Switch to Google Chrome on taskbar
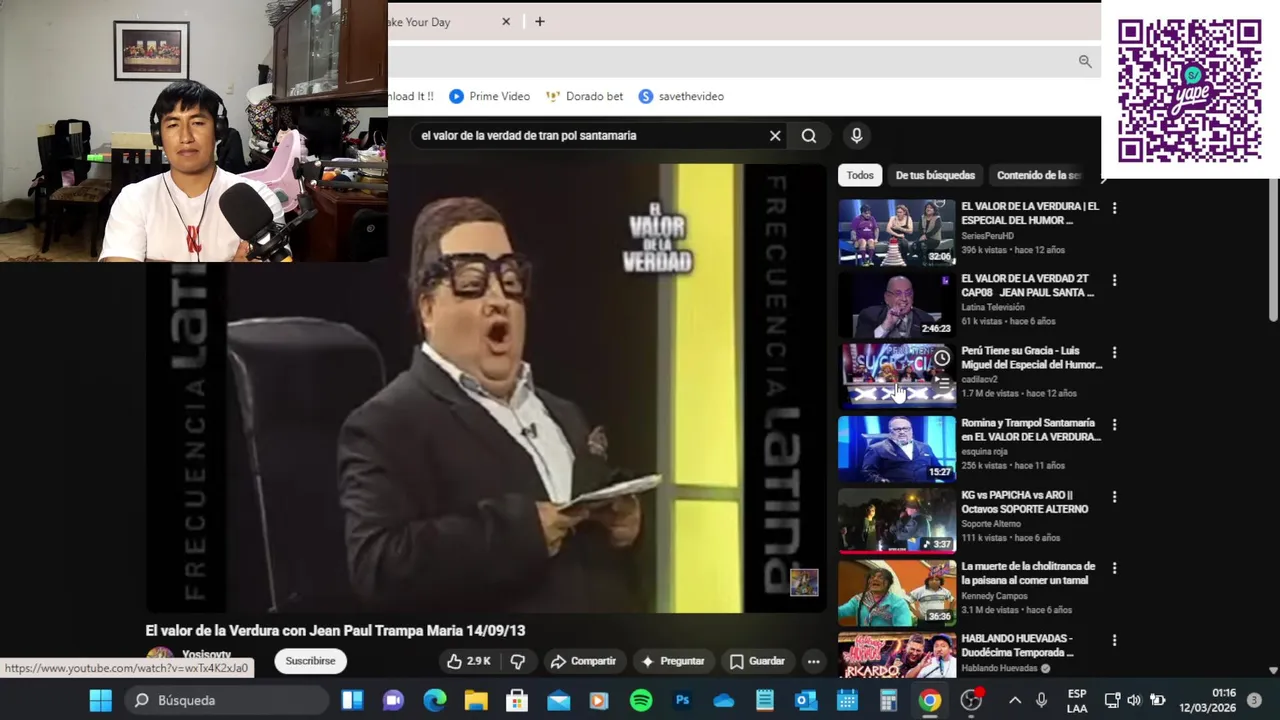The height and width of the screenshot is (720, 1280). tap(930, 700)
